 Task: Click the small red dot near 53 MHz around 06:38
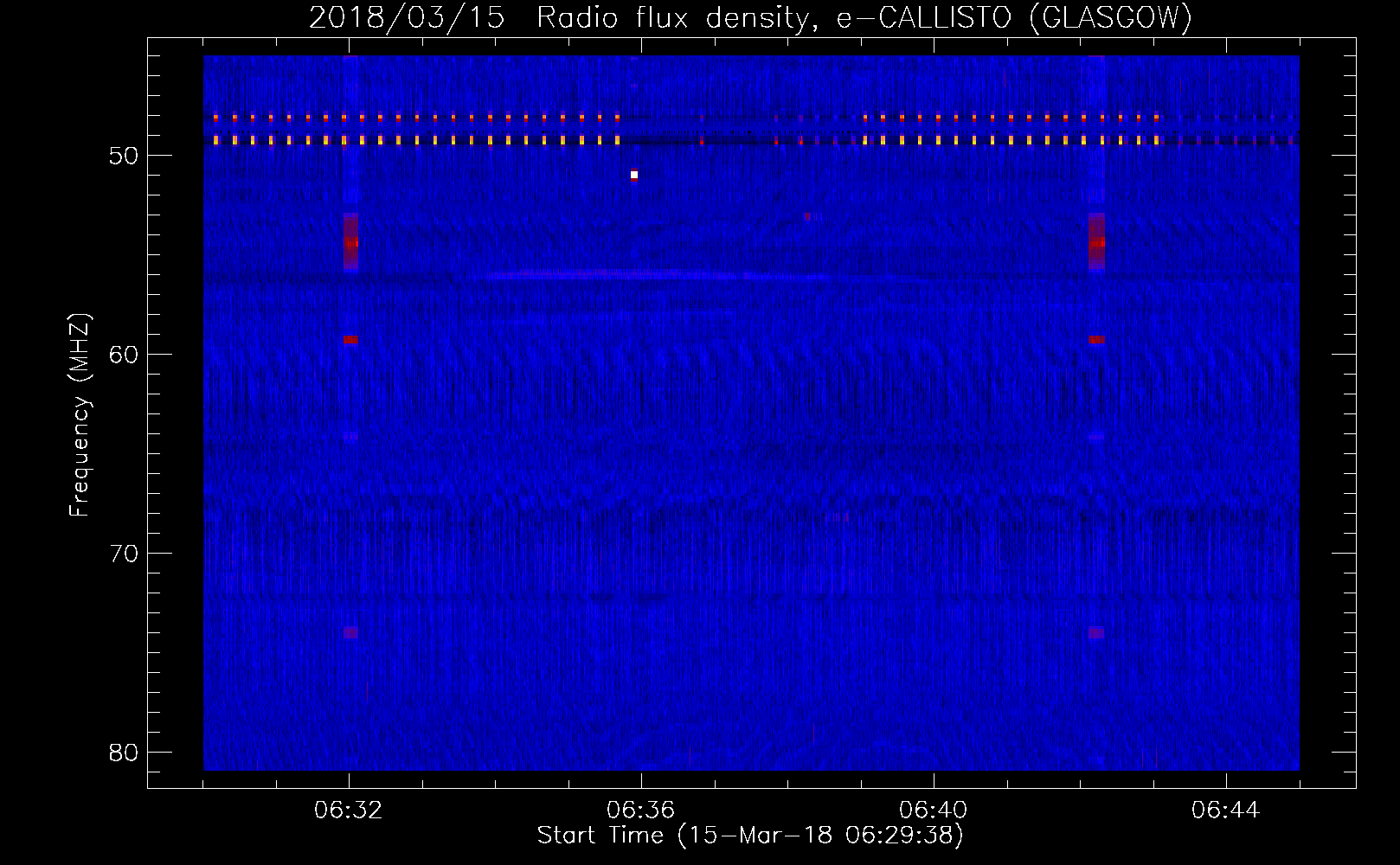(x=807, y=216)
